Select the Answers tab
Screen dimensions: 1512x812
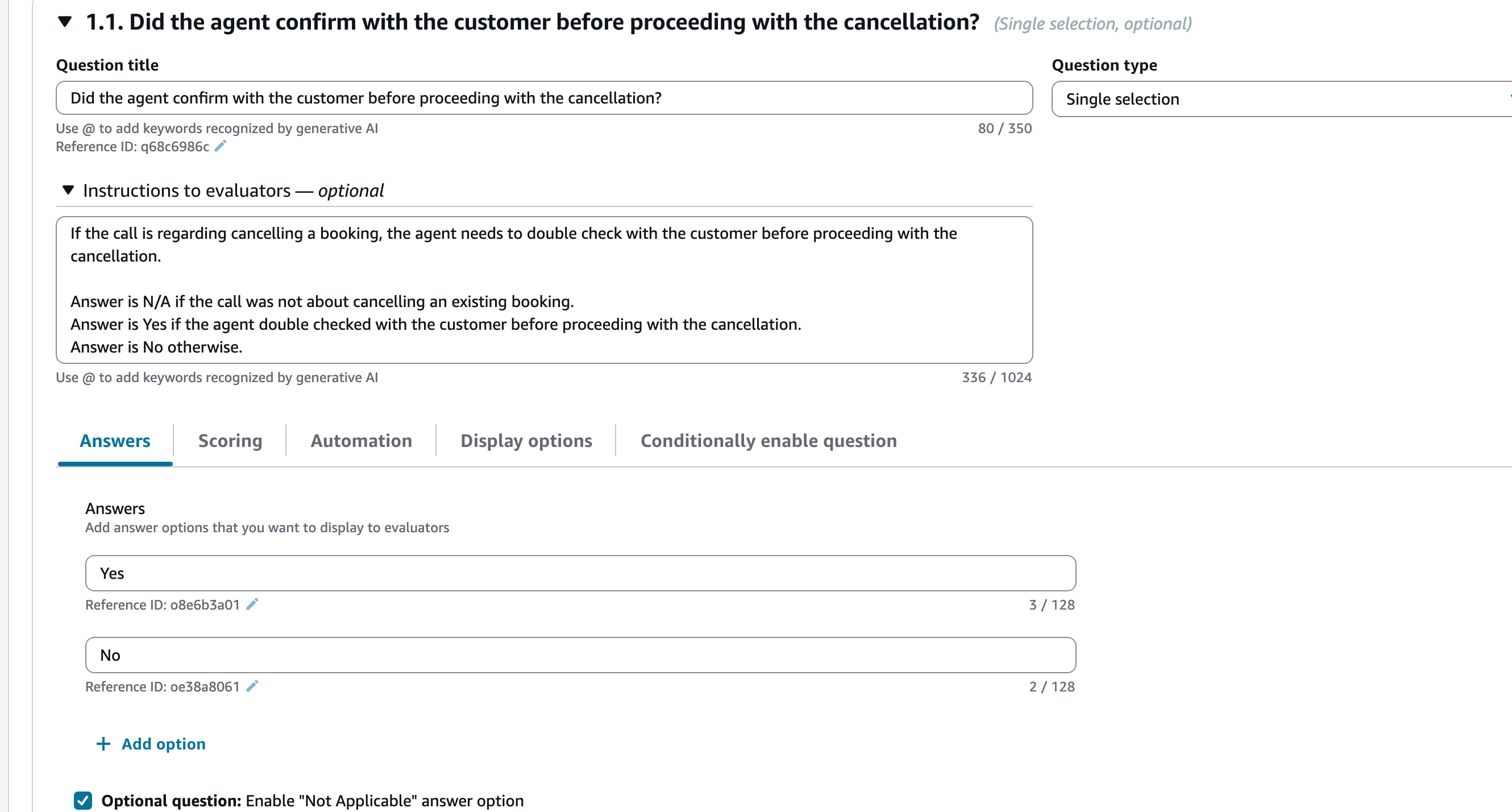pos(115,440)
